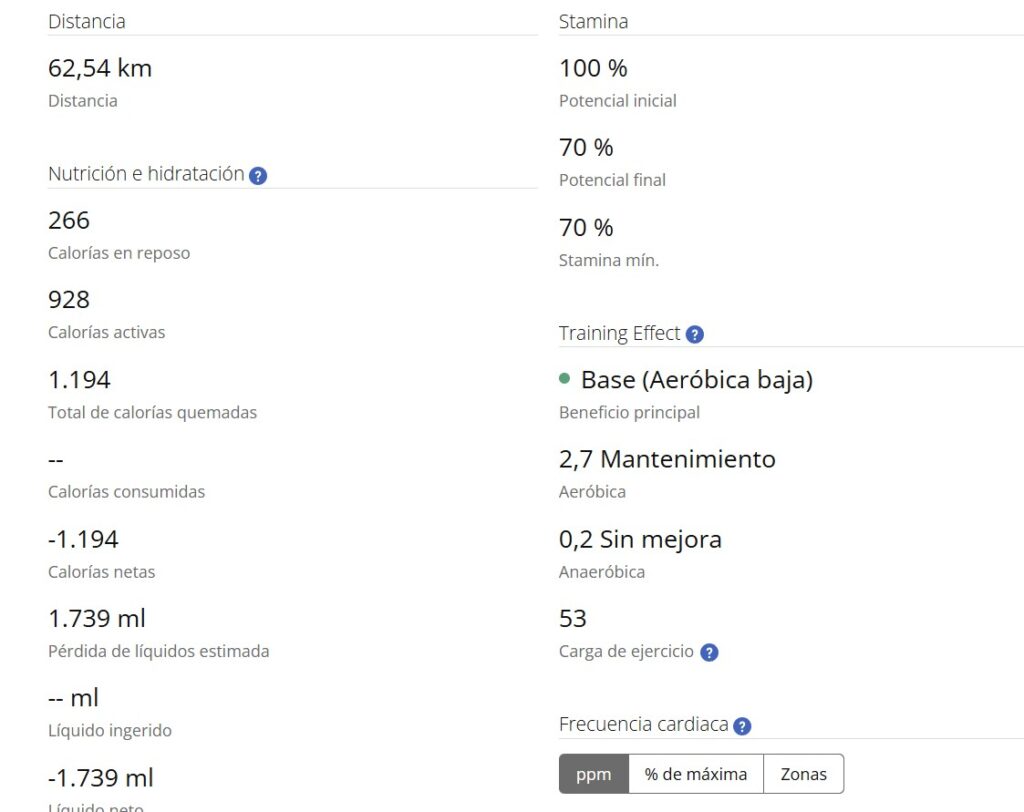
Task: Click the 1.739 ml estimated fluid loss
Action: tap(97, 618)
